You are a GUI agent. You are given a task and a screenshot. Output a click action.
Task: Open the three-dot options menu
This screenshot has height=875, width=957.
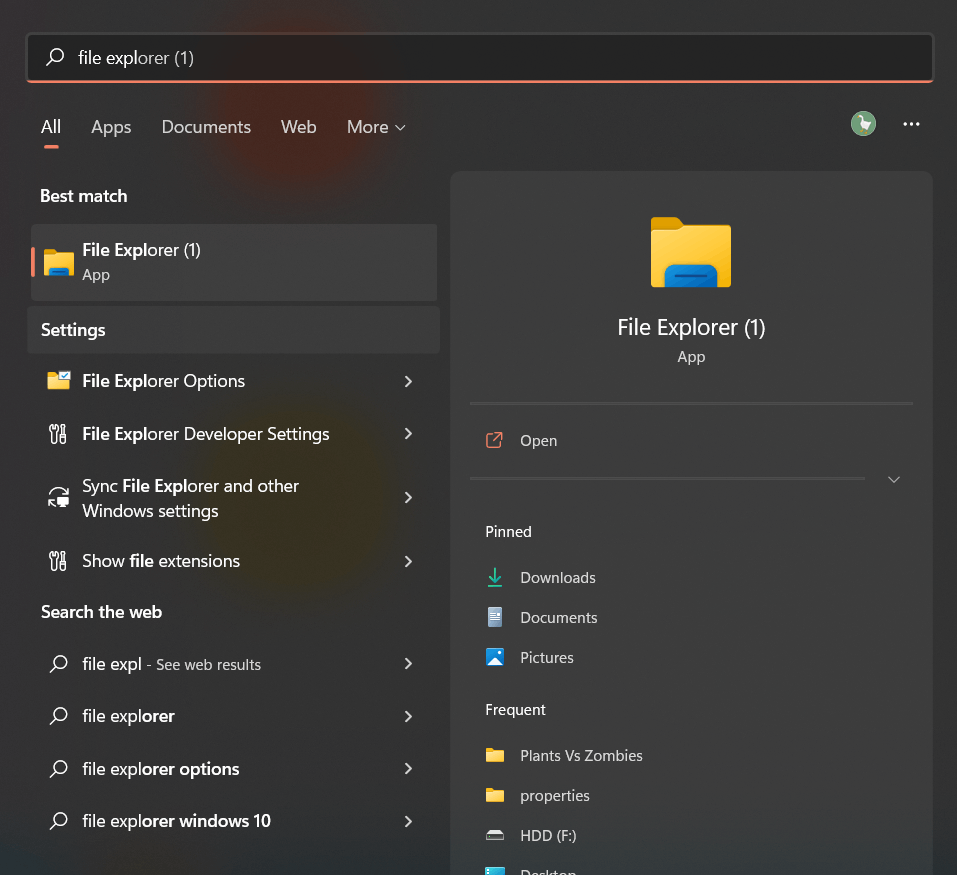click(911, 124)
